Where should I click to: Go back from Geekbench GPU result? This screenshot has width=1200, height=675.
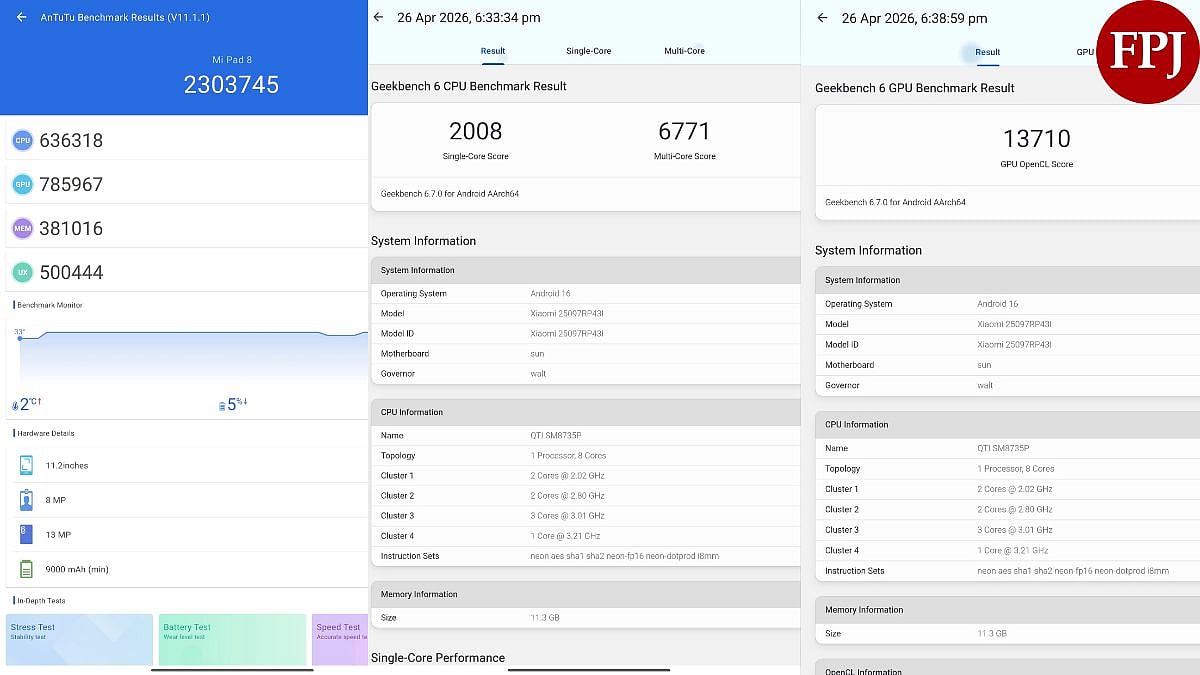coord(822,18)
